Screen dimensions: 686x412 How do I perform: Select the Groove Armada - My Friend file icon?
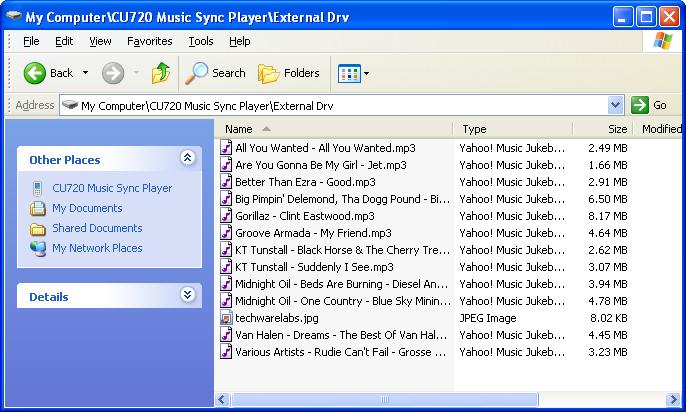coord(226,233)
